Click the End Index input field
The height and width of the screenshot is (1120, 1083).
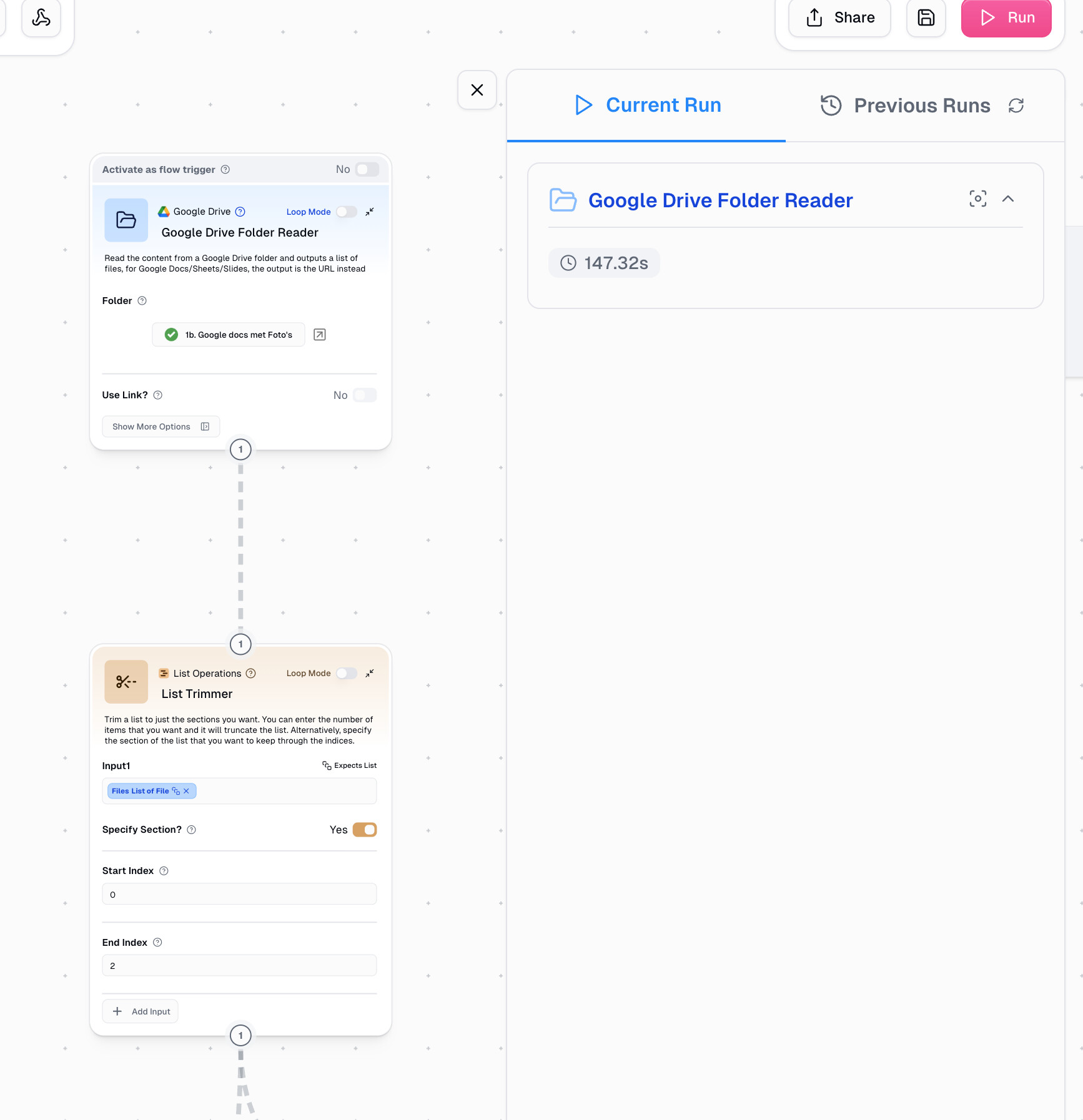tap(239, 965)
